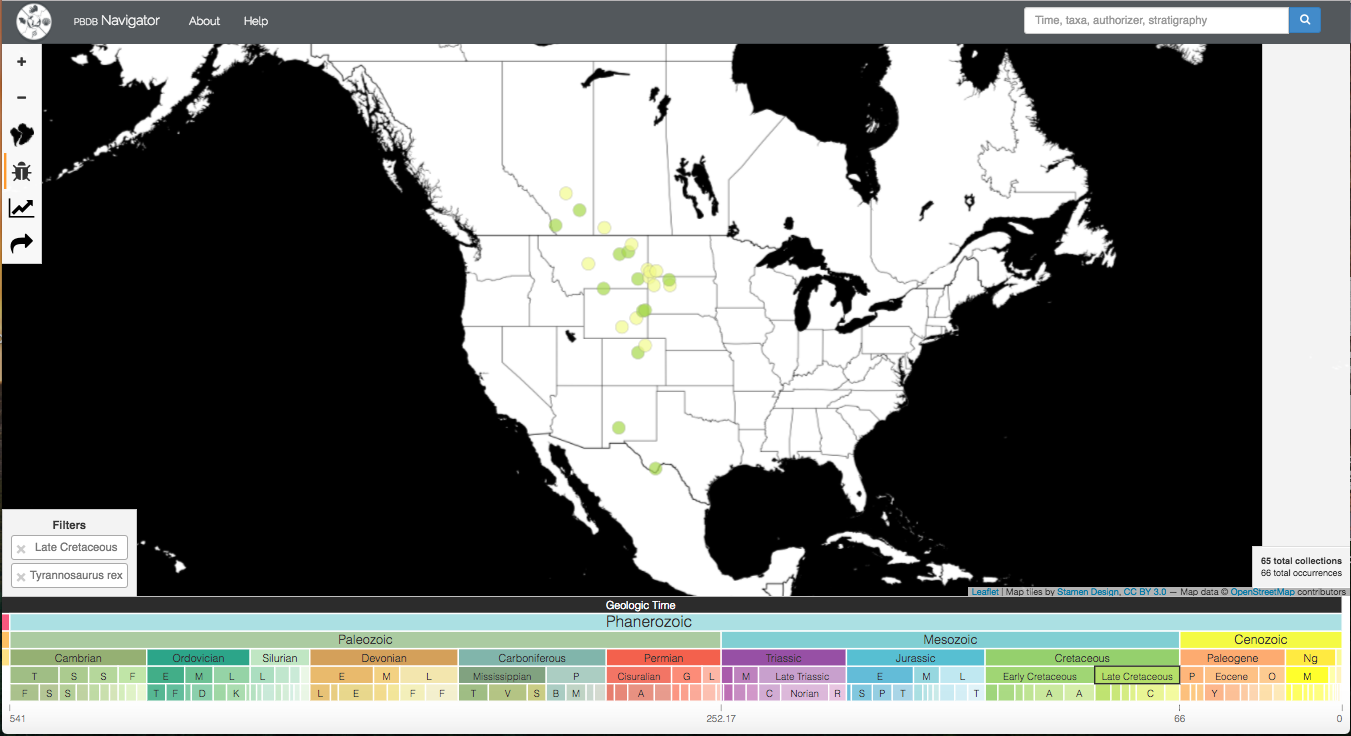Open the diversity statistics chart icon
The height and width of the screenshot is (736, 1351).
(x=22, y=208)
